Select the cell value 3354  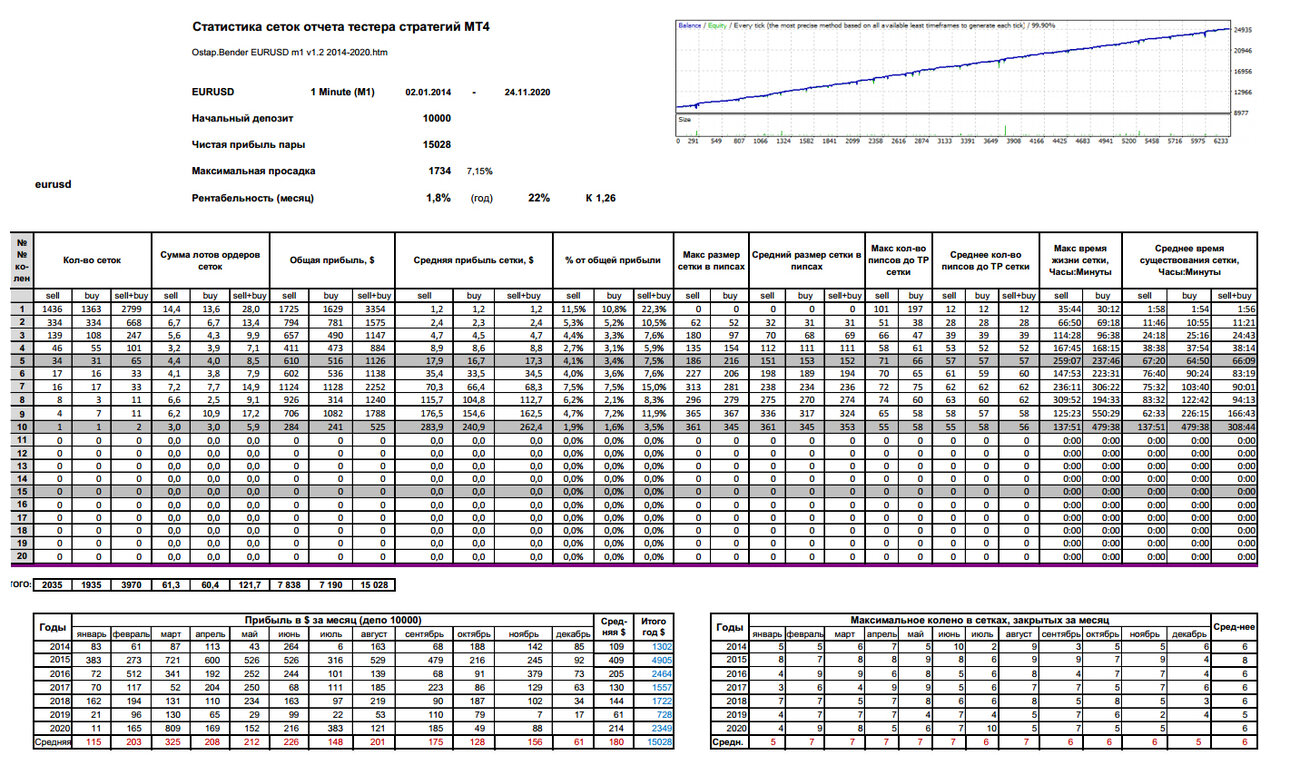[x=374, y=310]
